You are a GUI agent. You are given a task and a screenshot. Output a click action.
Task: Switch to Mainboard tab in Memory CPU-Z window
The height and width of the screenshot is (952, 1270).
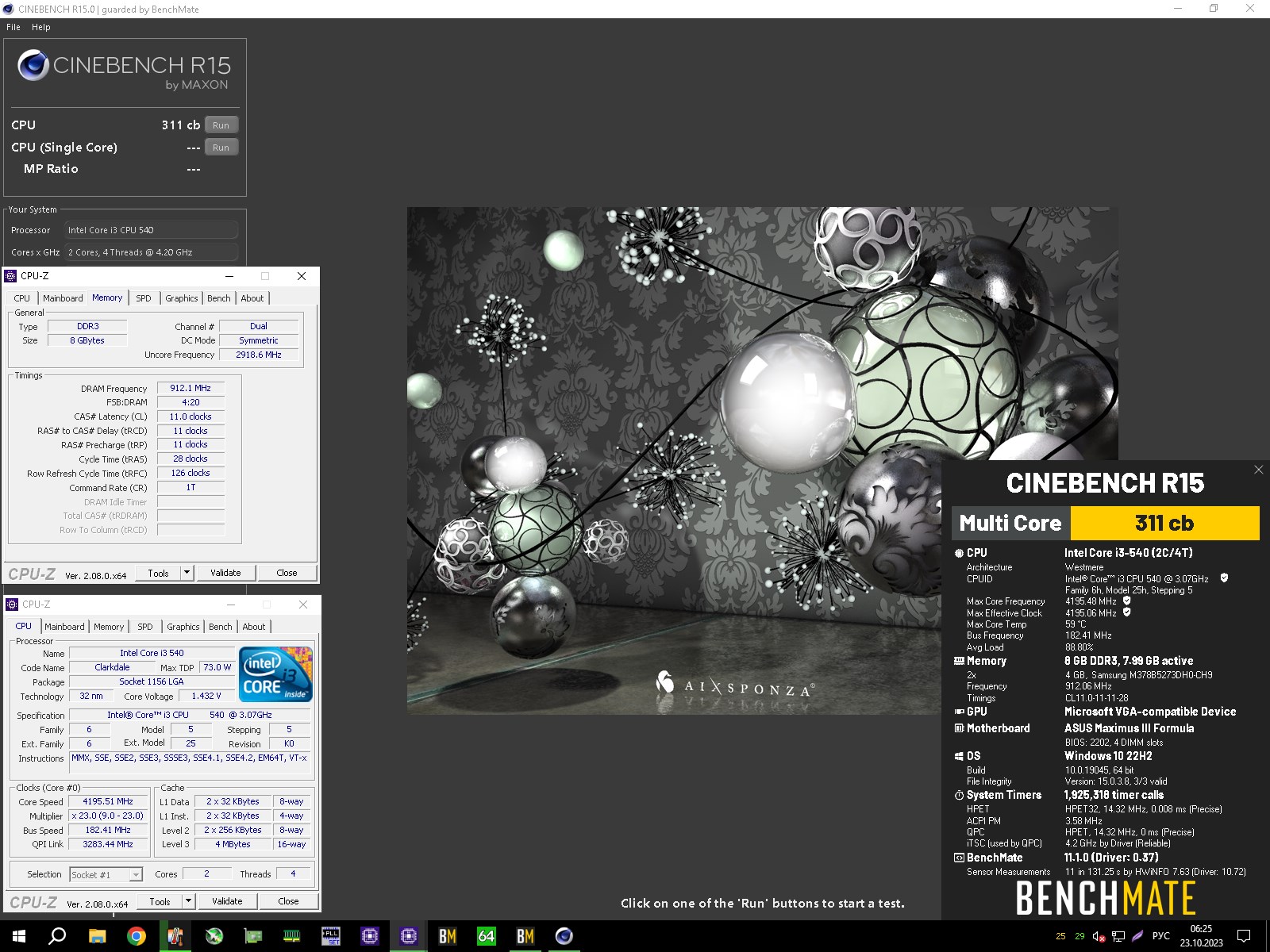63,298
